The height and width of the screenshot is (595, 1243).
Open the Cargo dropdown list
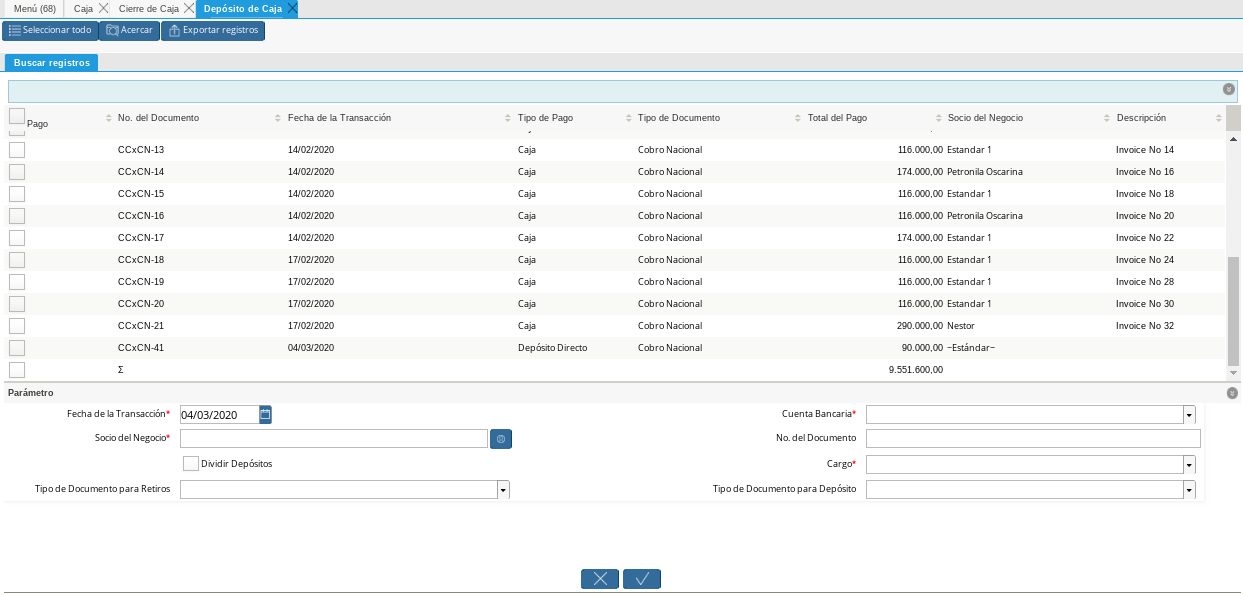click(x=1189, y=465)
